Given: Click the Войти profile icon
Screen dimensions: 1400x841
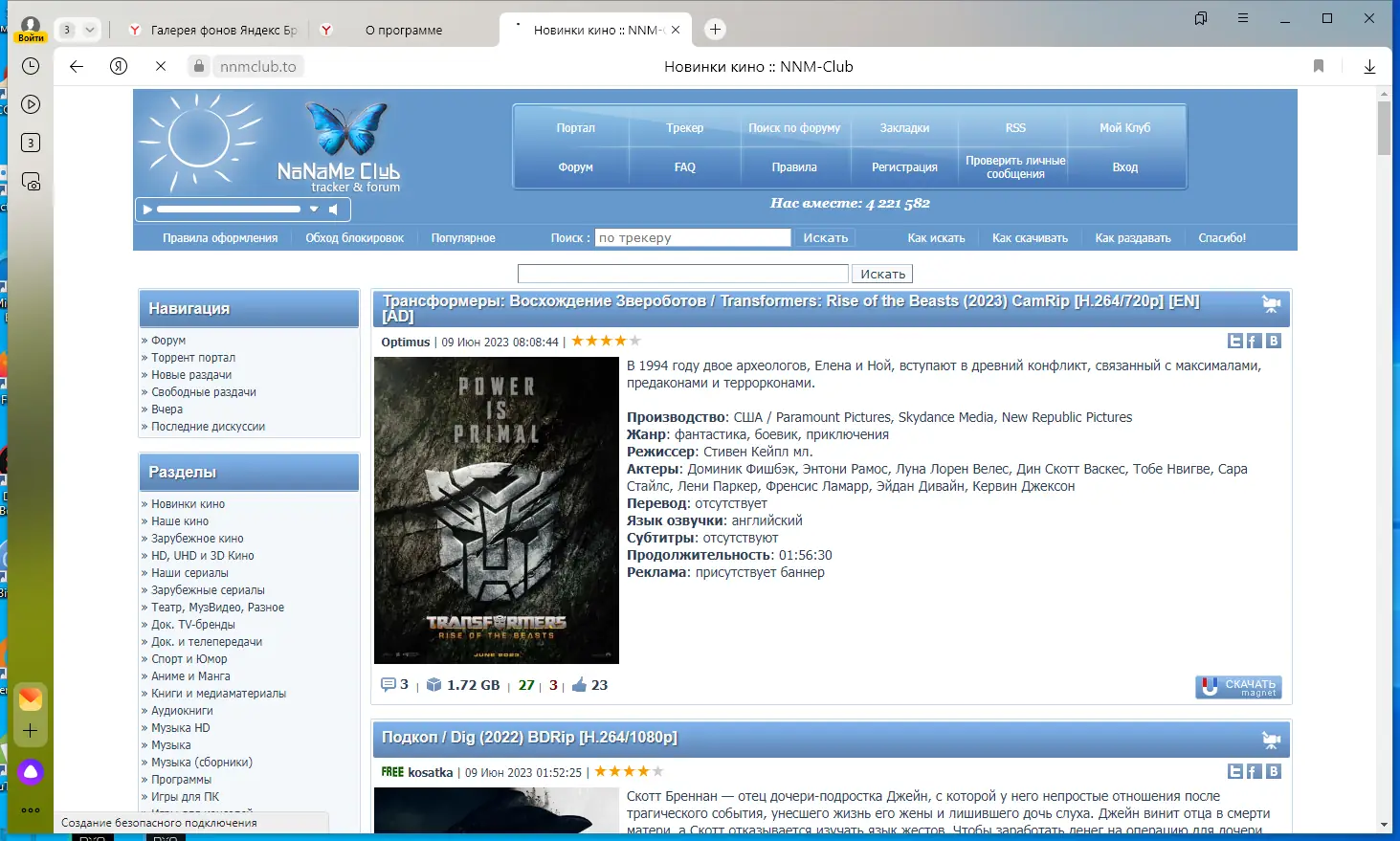Looking at the screenshot, I should [31, 29].
